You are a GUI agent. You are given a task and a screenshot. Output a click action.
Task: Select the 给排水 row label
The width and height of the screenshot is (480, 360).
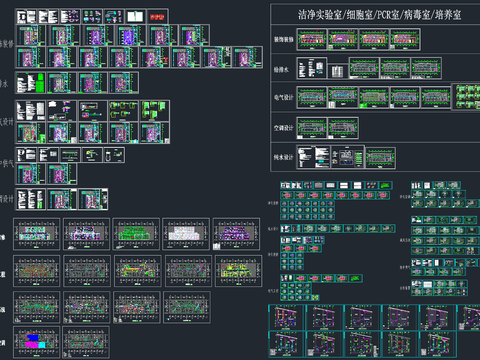coord(281,70)
